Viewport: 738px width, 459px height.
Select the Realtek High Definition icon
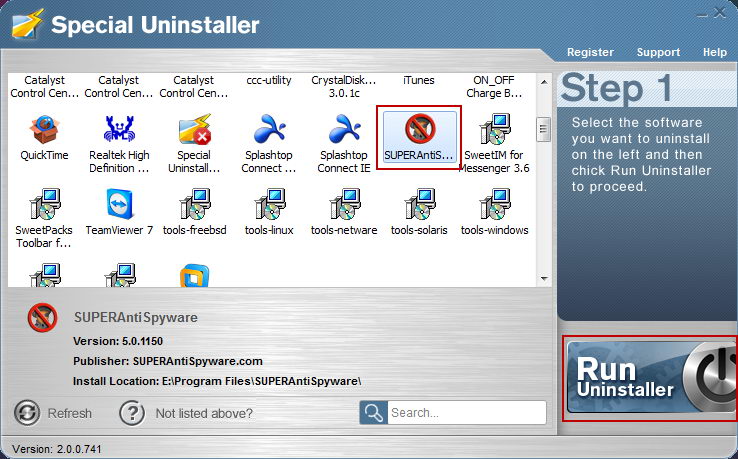[119, 129]
